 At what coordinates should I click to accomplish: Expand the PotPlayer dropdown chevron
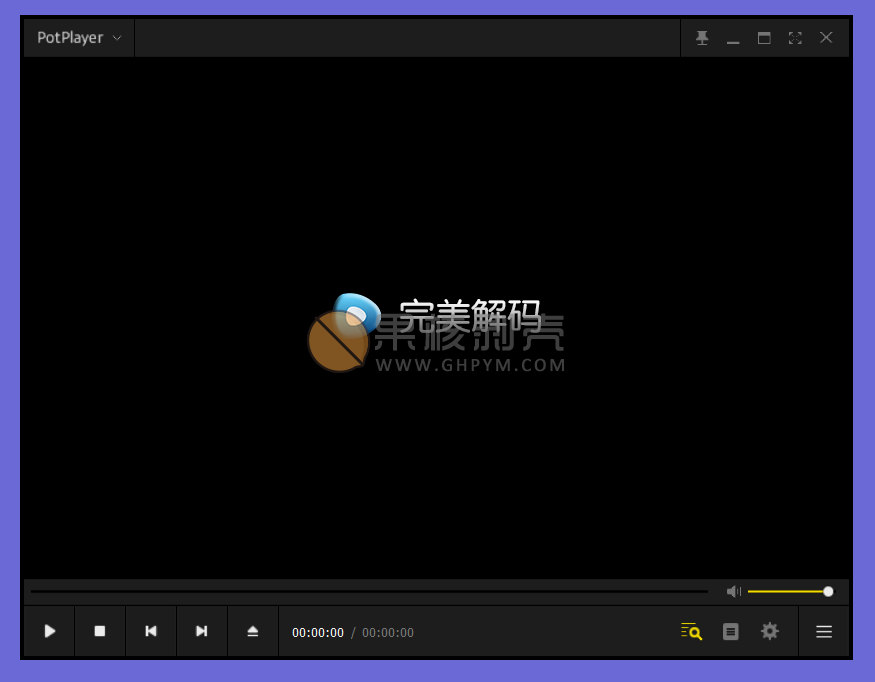[x=117, y=37]
